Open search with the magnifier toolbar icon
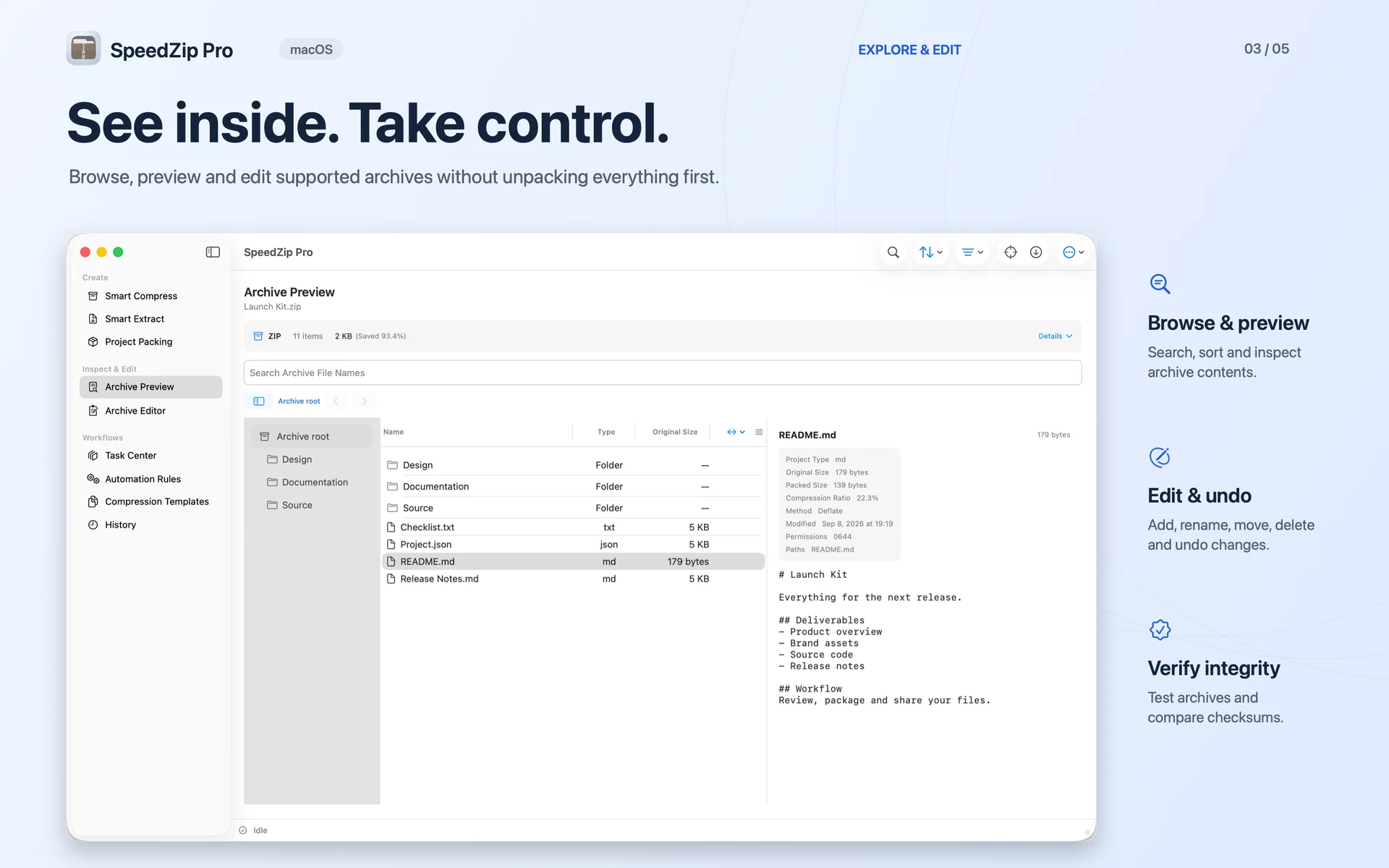 [893, 252]
